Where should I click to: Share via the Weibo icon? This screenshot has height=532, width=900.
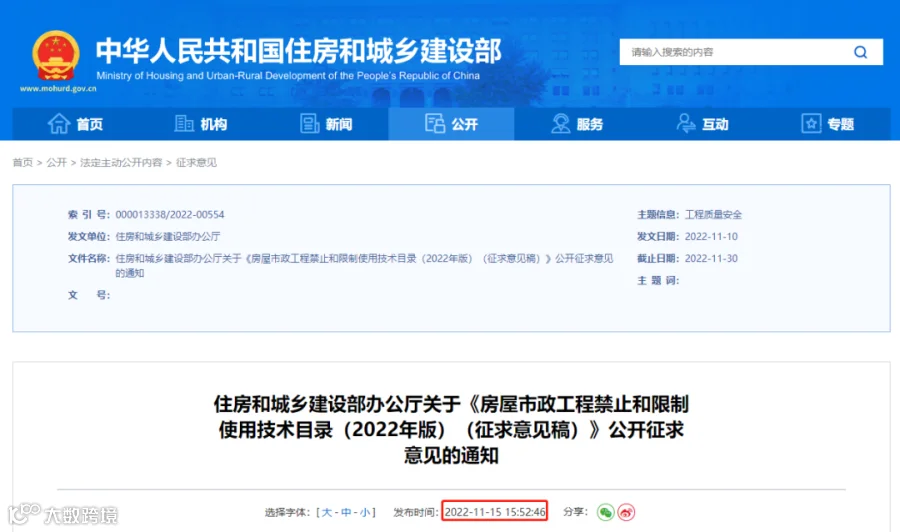coord(626,512)
